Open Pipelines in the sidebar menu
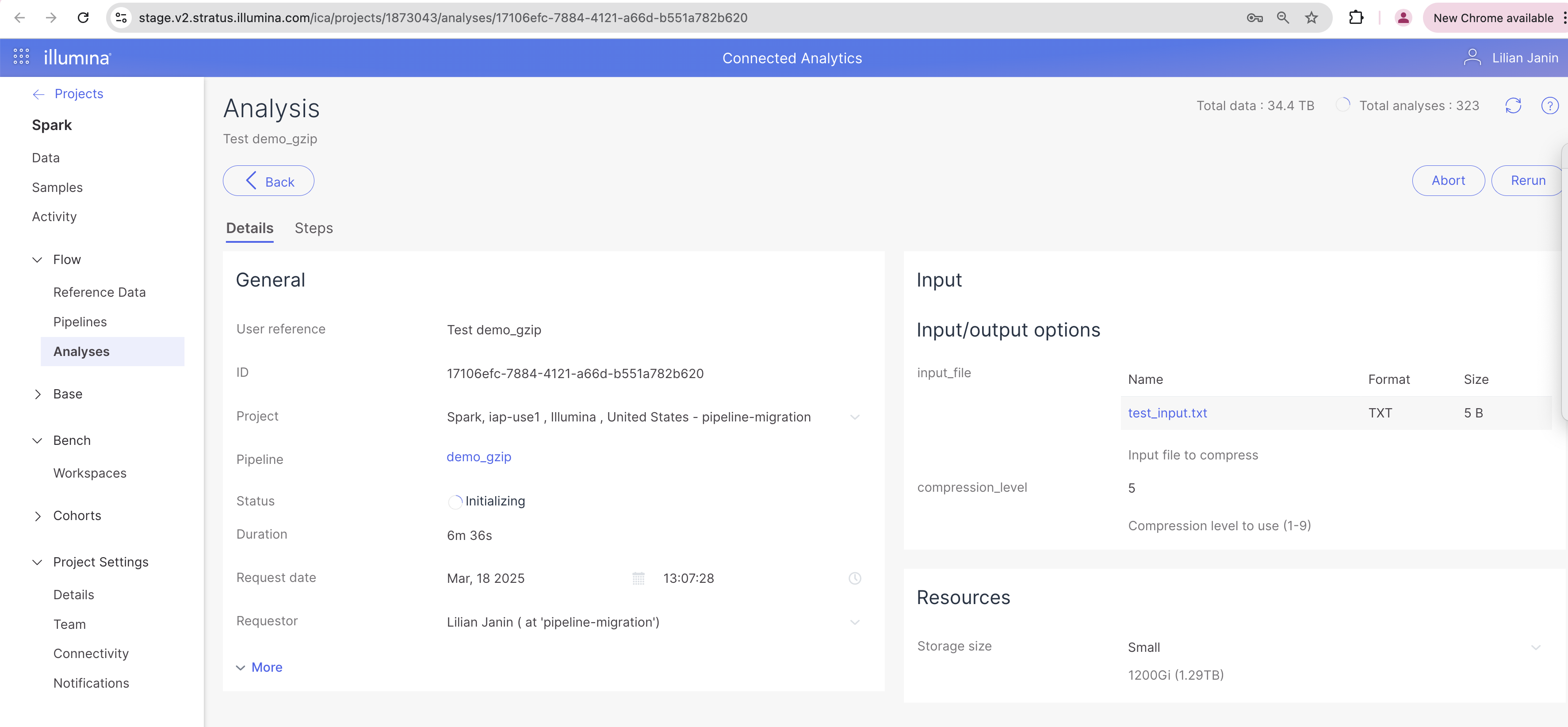Image resolution: width=1568 pixels, height=727 pixels. pyautogui.click(x=80, y=322)
